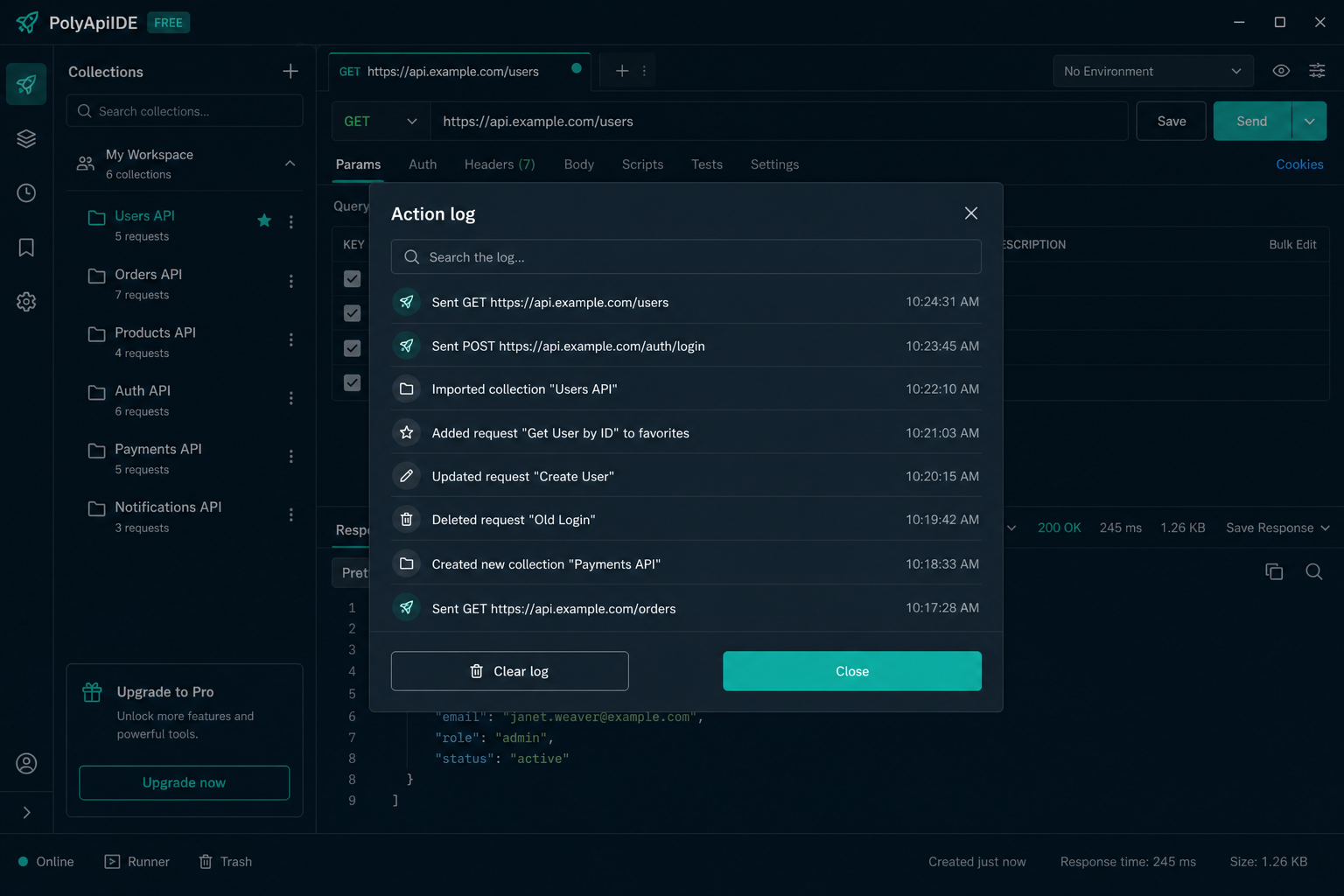Open more options for Orders API

[291, 281]
